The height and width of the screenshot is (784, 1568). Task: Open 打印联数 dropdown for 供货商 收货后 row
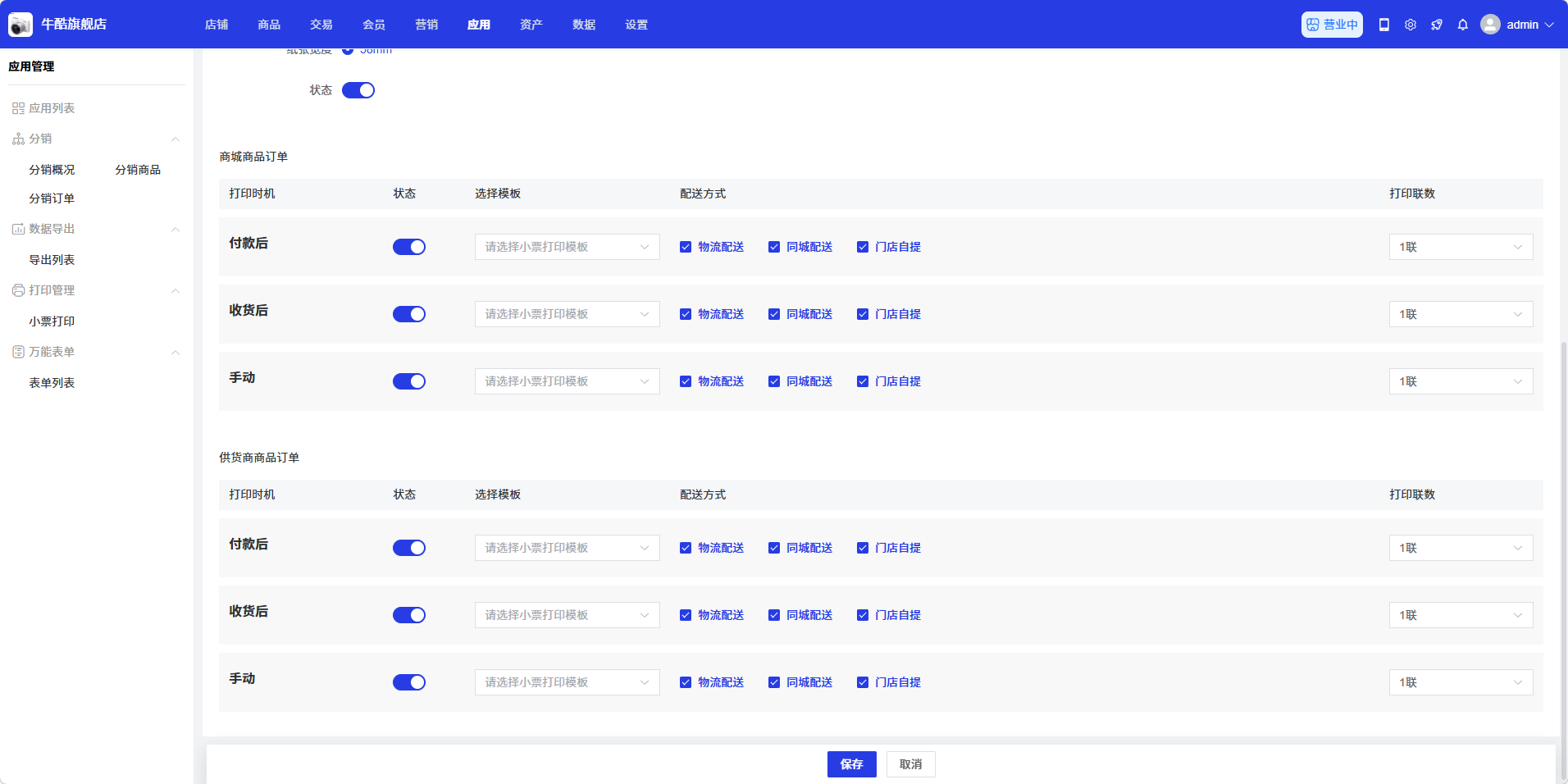1461,615
